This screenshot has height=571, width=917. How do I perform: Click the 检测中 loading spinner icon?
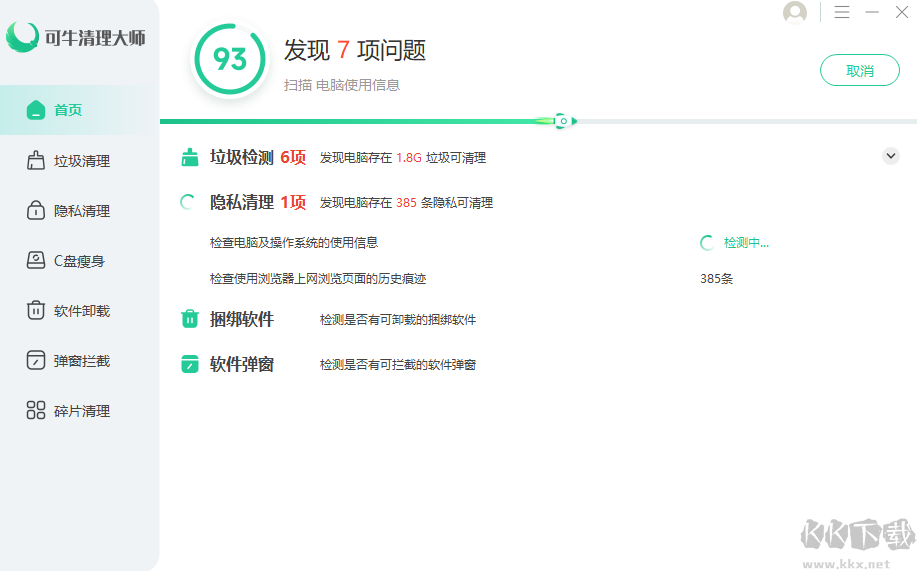tap(707, 243)
